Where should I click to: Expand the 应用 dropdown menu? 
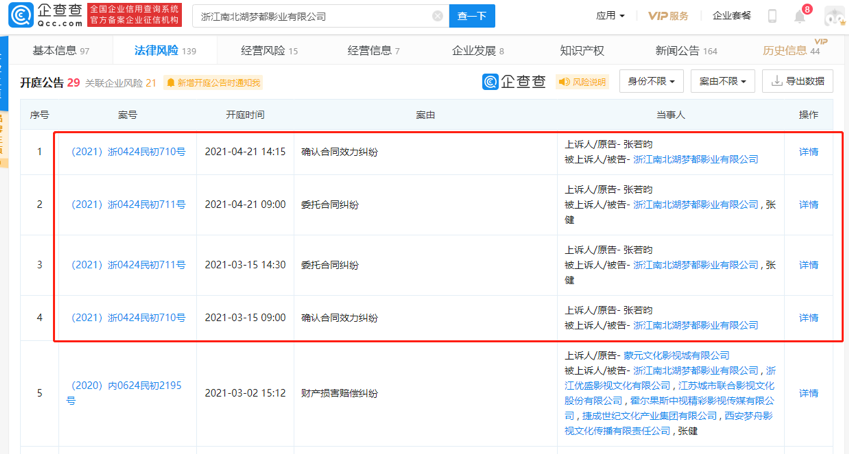(x=610, y=17)
